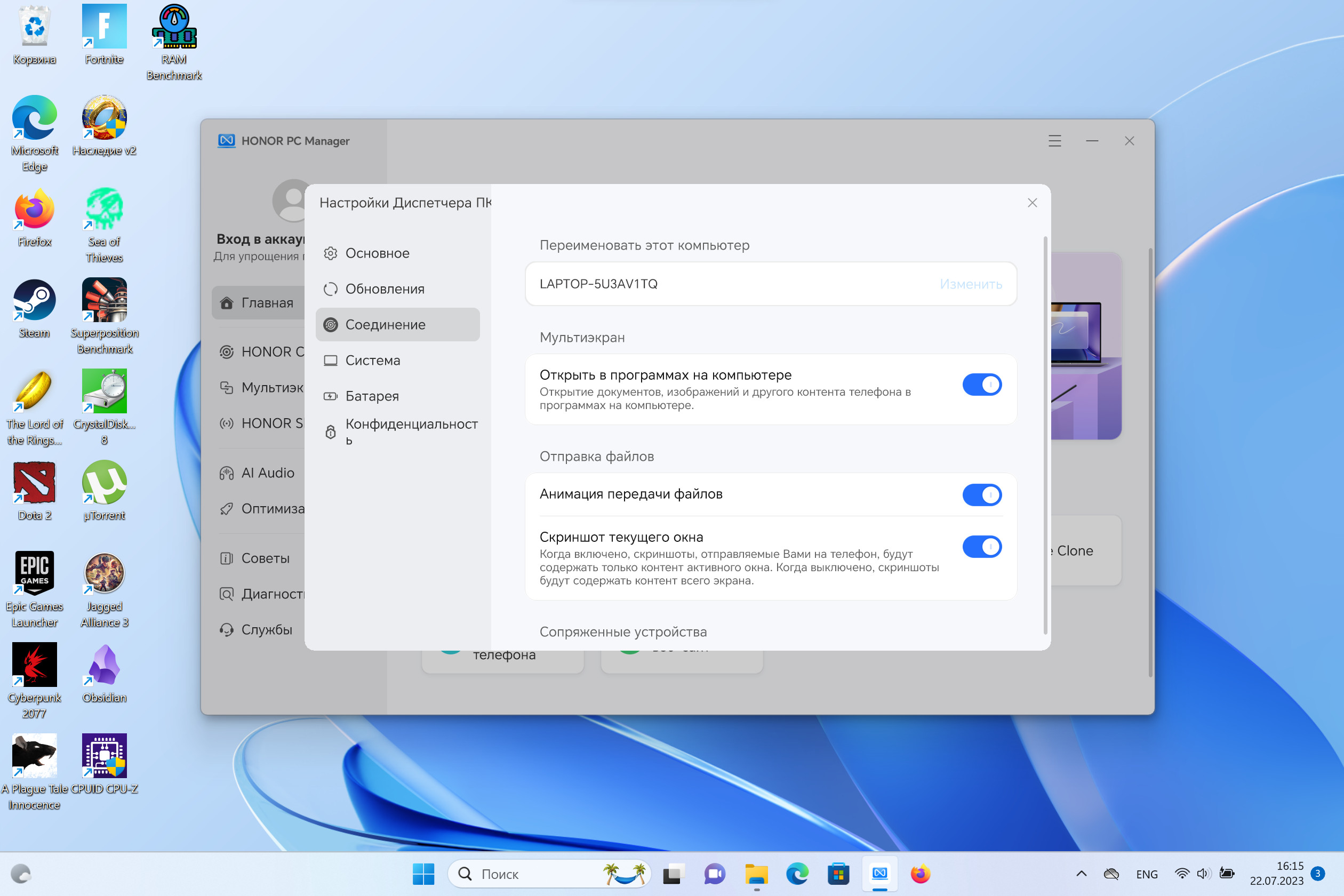Select the Jagged Alliance 3 desktop icon
Viewport: 1344px width, 896px height.
[x=104, y=590]
